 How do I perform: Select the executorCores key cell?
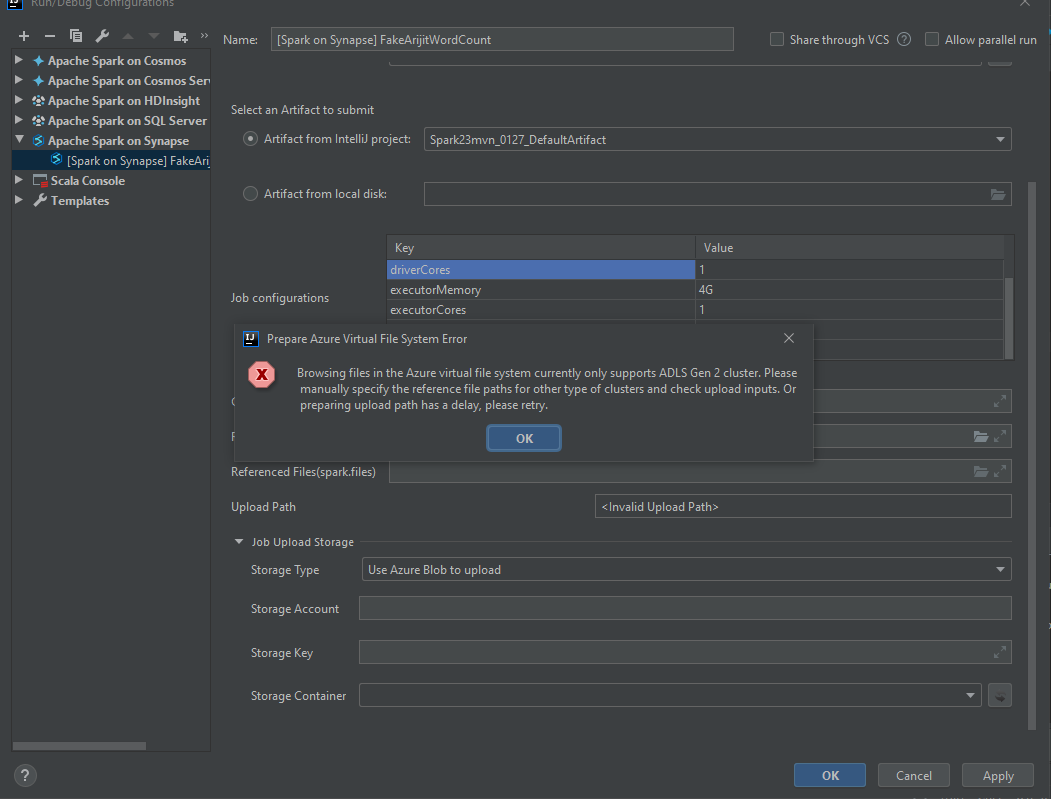(541, 310)
